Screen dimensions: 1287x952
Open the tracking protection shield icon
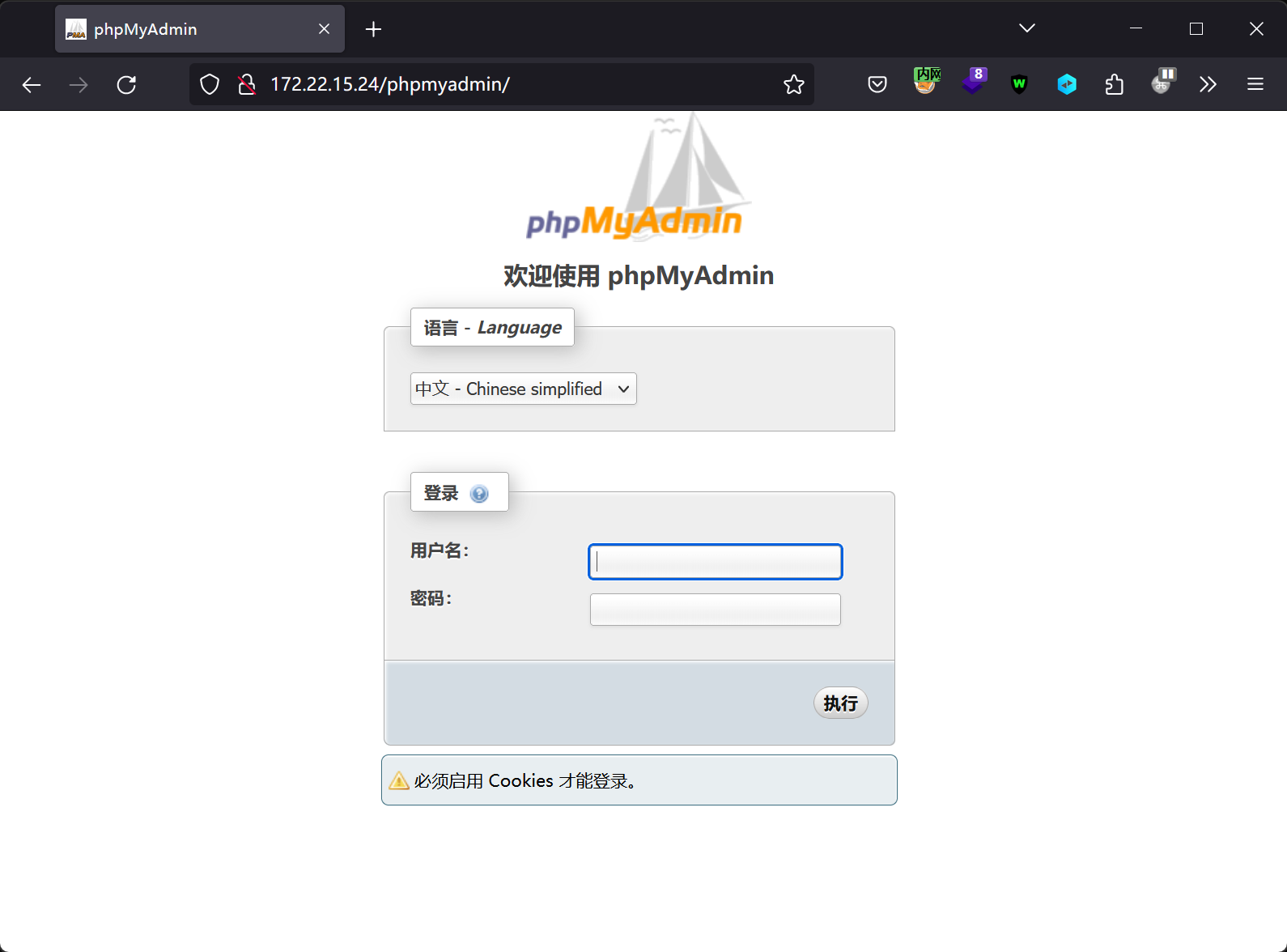coord(210,84)
